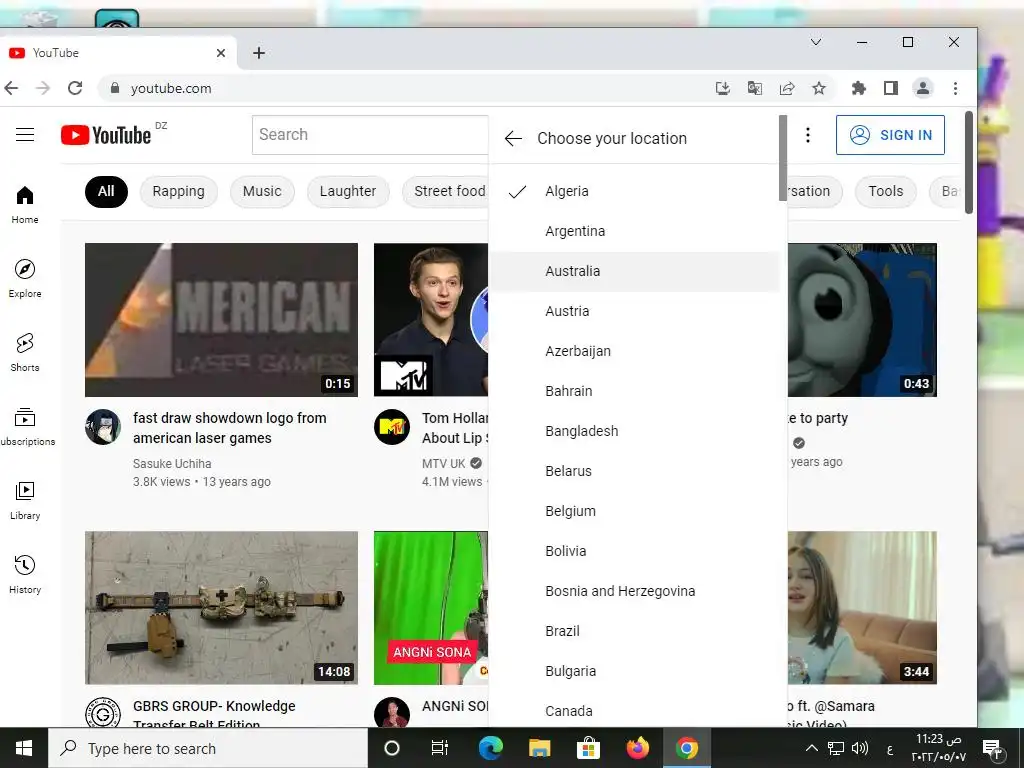This screenshot has height=768, width=1024.
Task: Select Australia as location
Action: pos(634,271)
